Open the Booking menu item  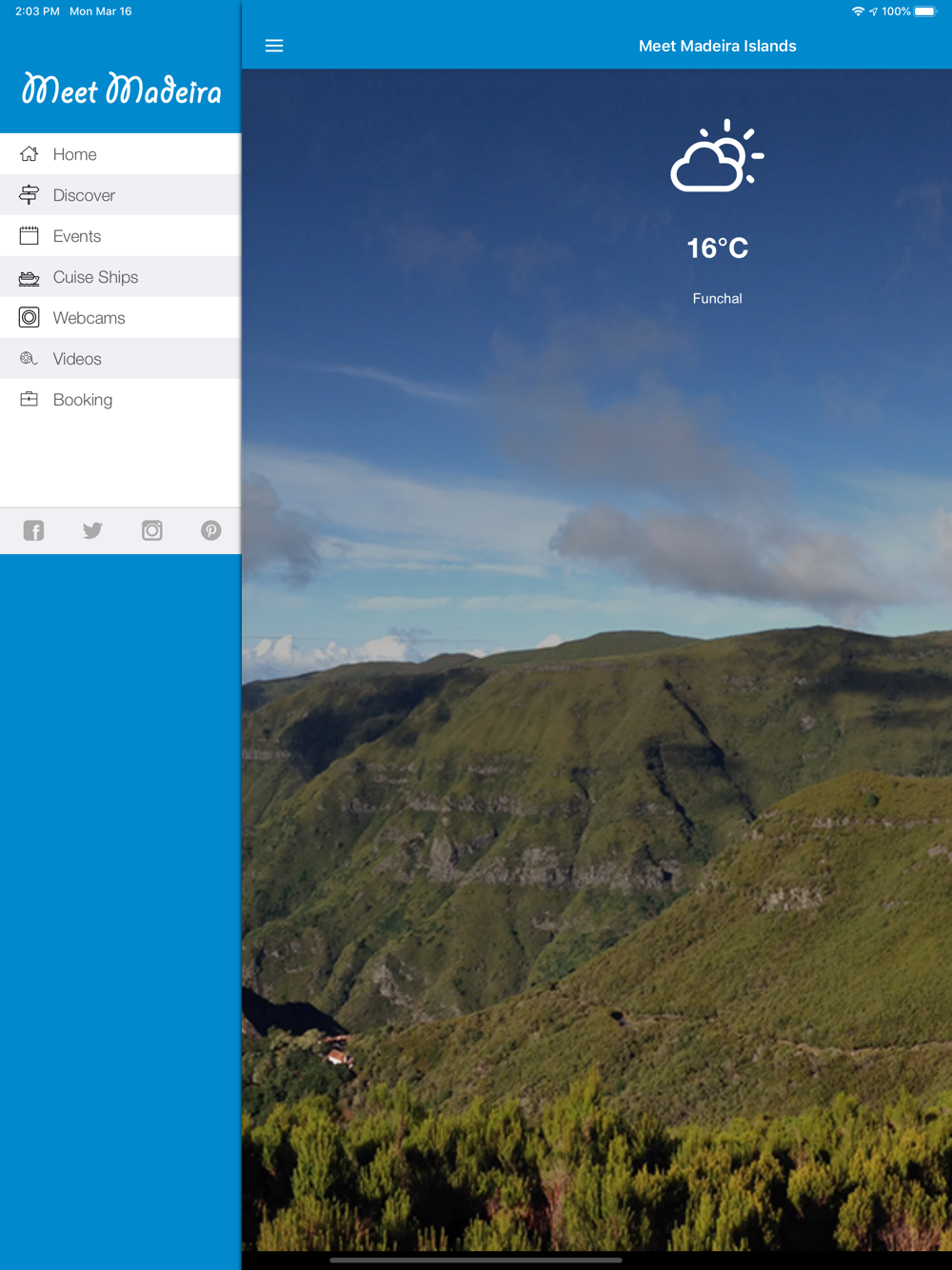click(120, 400)
